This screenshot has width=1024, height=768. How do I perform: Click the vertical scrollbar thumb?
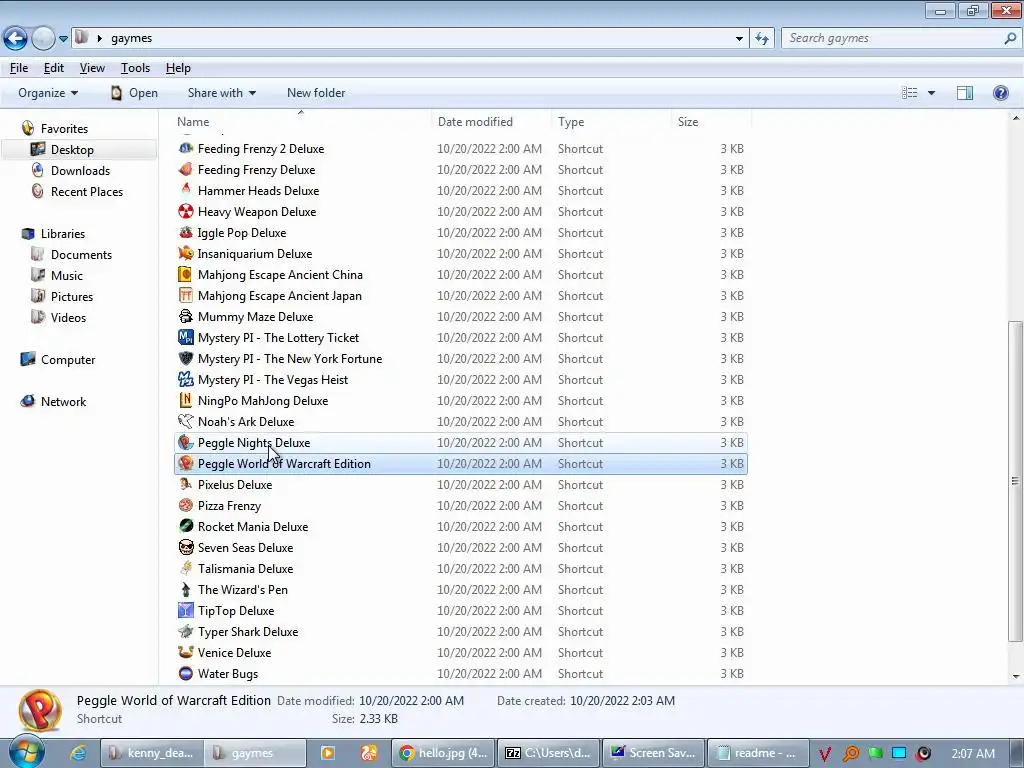click(x=1015, y=481)
